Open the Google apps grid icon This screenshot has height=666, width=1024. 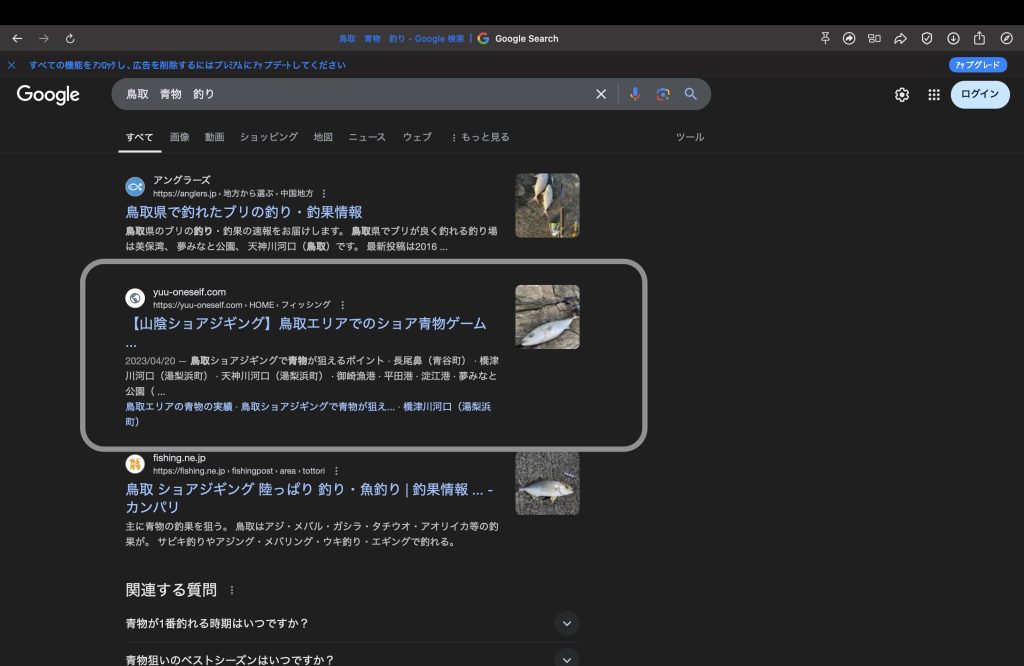pos(934,95)
